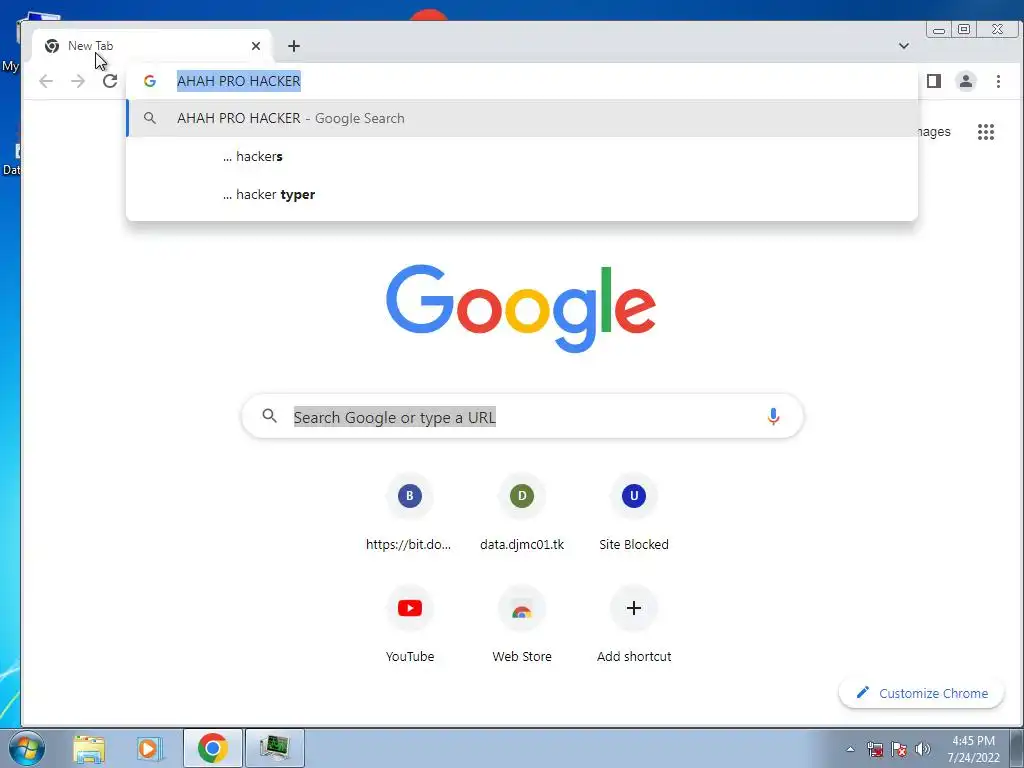Click the Google logo
The image size is (1024, 768).
point(520,308)
